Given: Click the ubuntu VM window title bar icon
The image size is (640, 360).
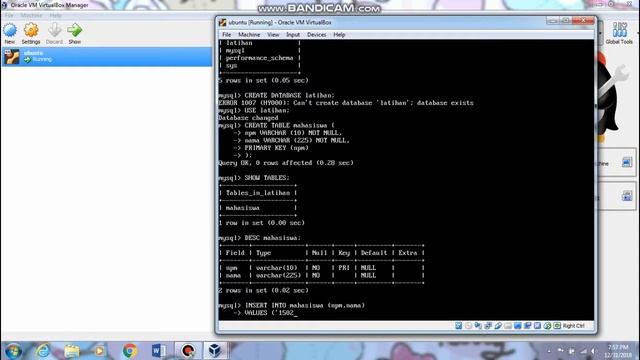Looking at the screenshot, I should [x=222, y=22].
